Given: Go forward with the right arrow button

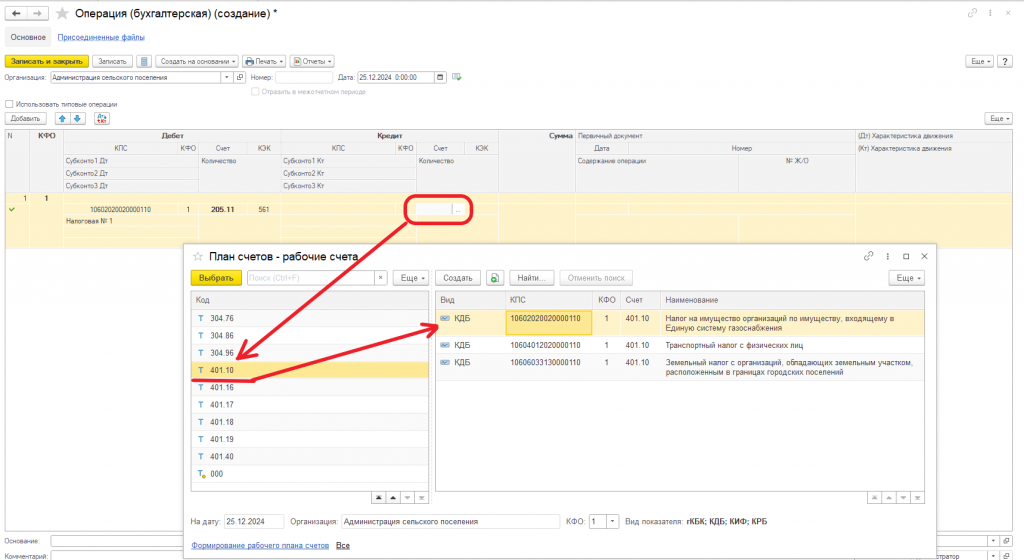Looking at the screenshot, I should (x=37, y=13).
